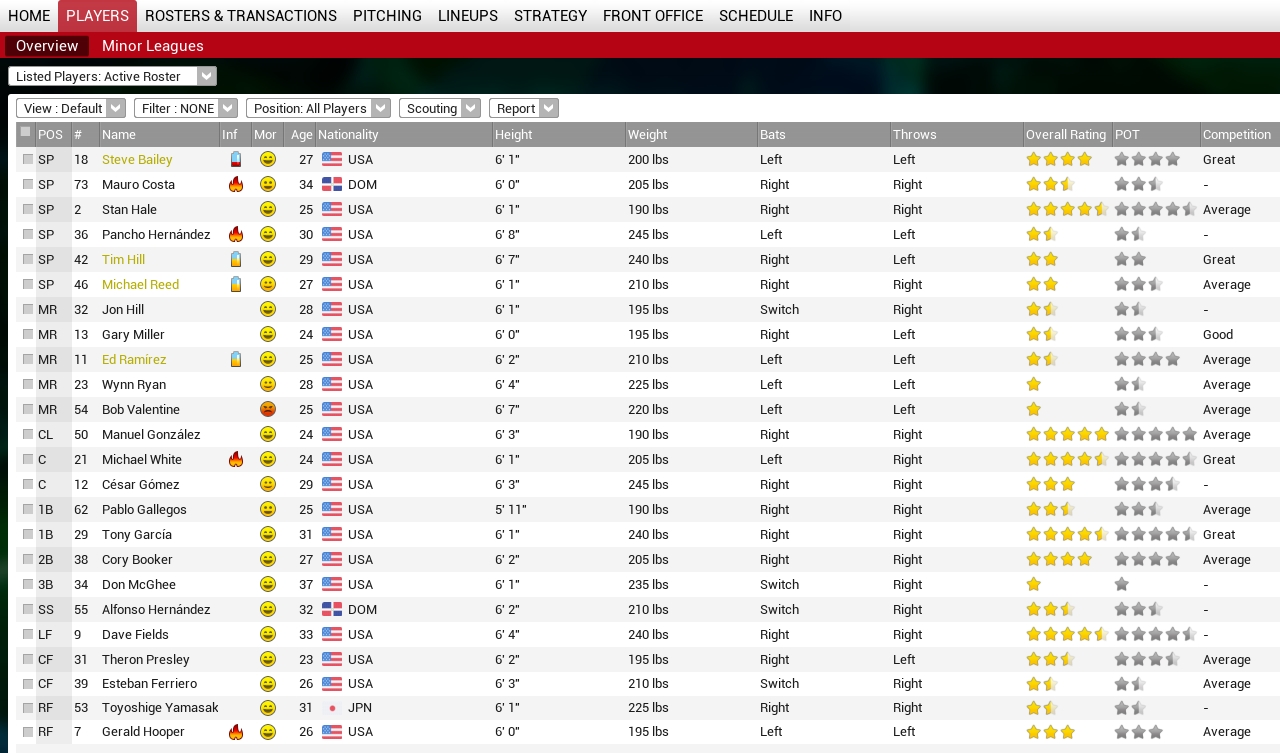
Task: Sort by the Throws column header
Action: click(x=956, y=134)
